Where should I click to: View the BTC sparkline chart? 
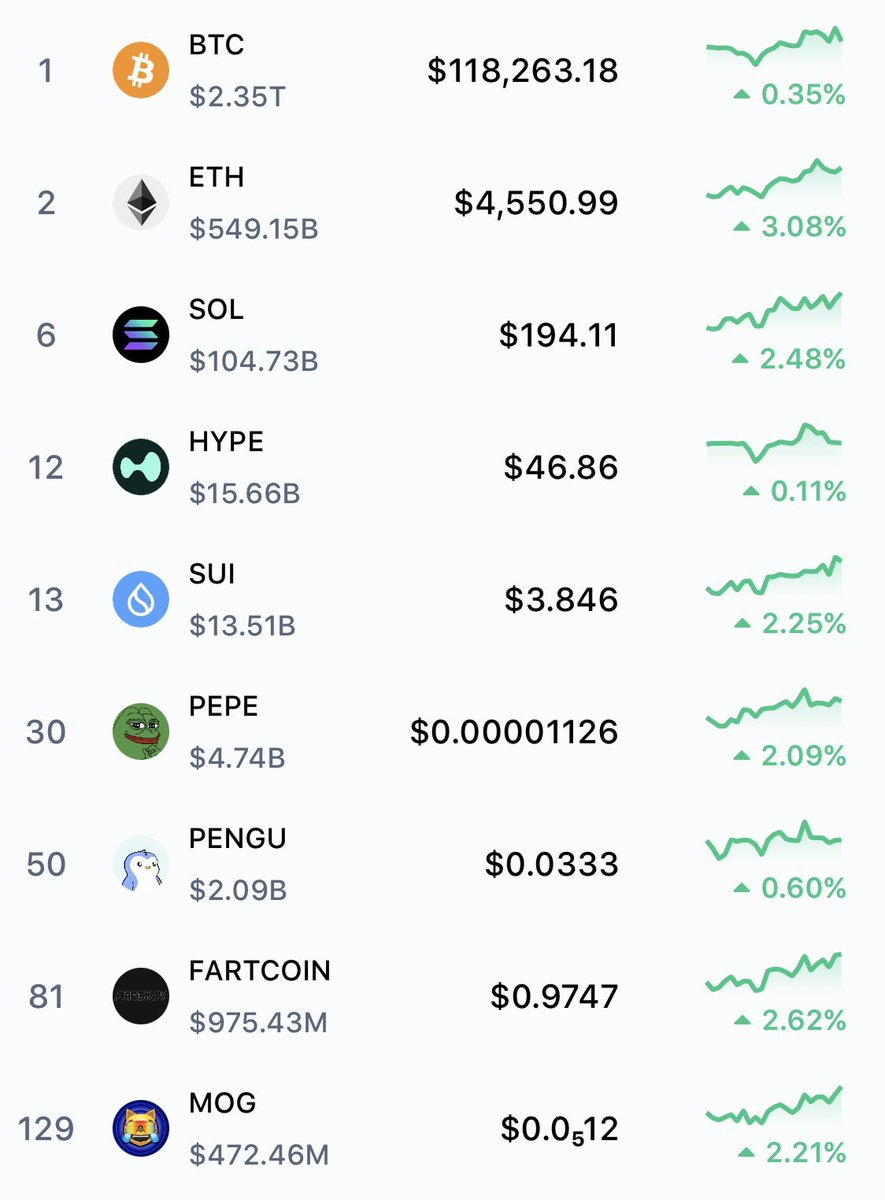click(775, 47)
